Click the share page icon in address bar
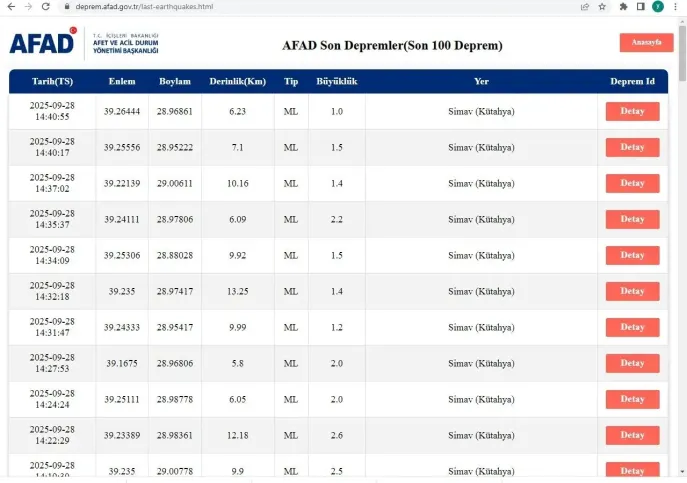The image size is (687, 483). click(x=584, y=6)
